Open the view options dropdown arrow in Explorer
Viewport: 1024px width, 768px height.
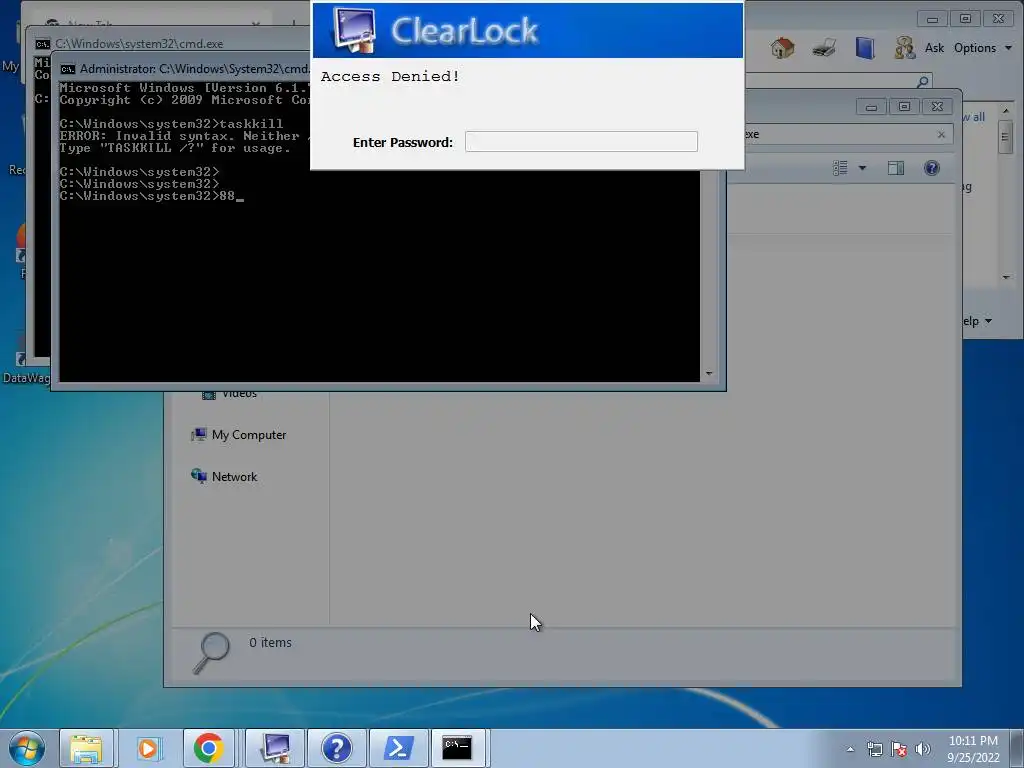coord(862,168)
